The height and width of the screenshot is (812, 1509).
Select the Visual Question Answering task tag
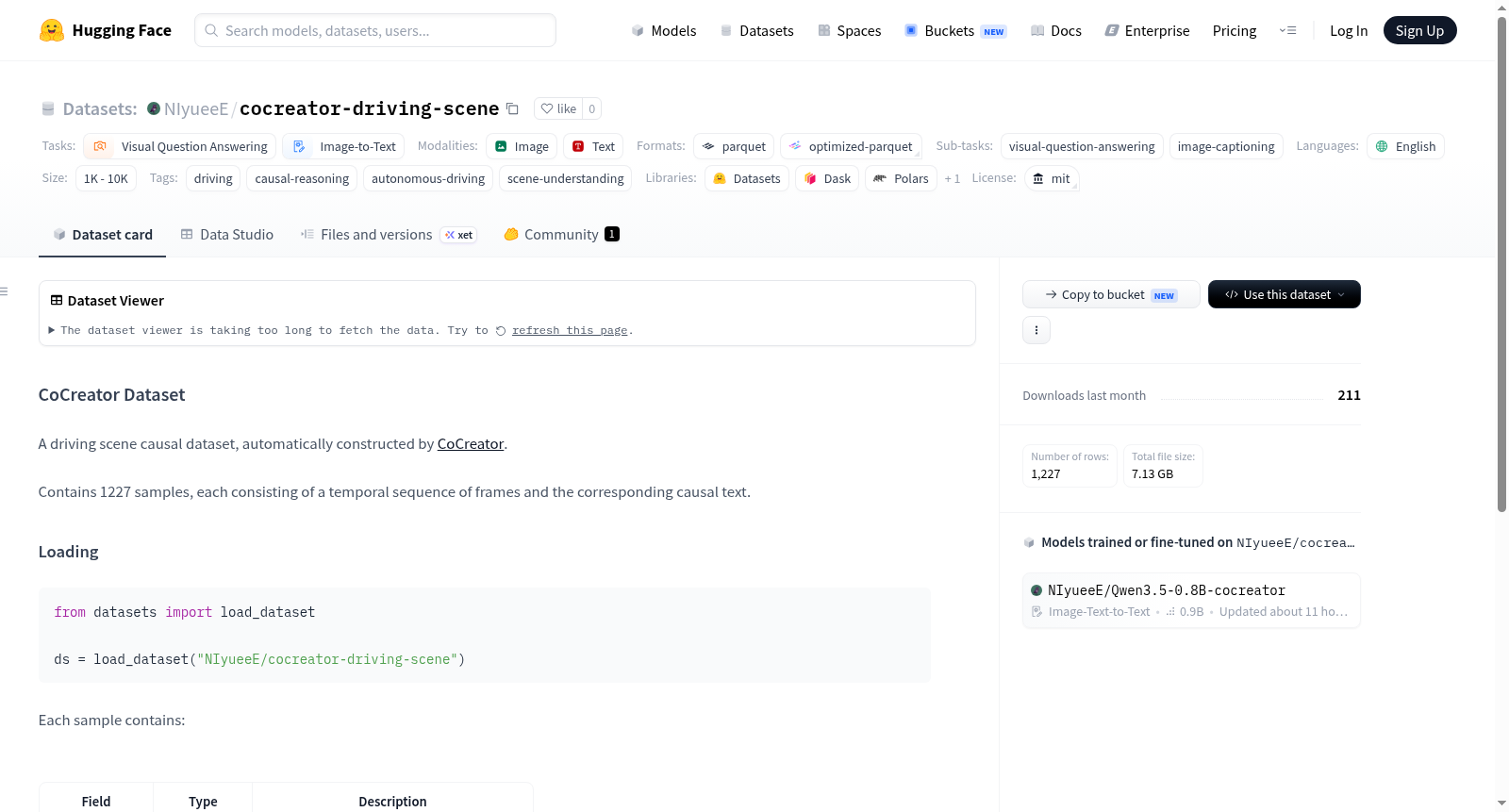pyautogui.click(x=180, y=146)
